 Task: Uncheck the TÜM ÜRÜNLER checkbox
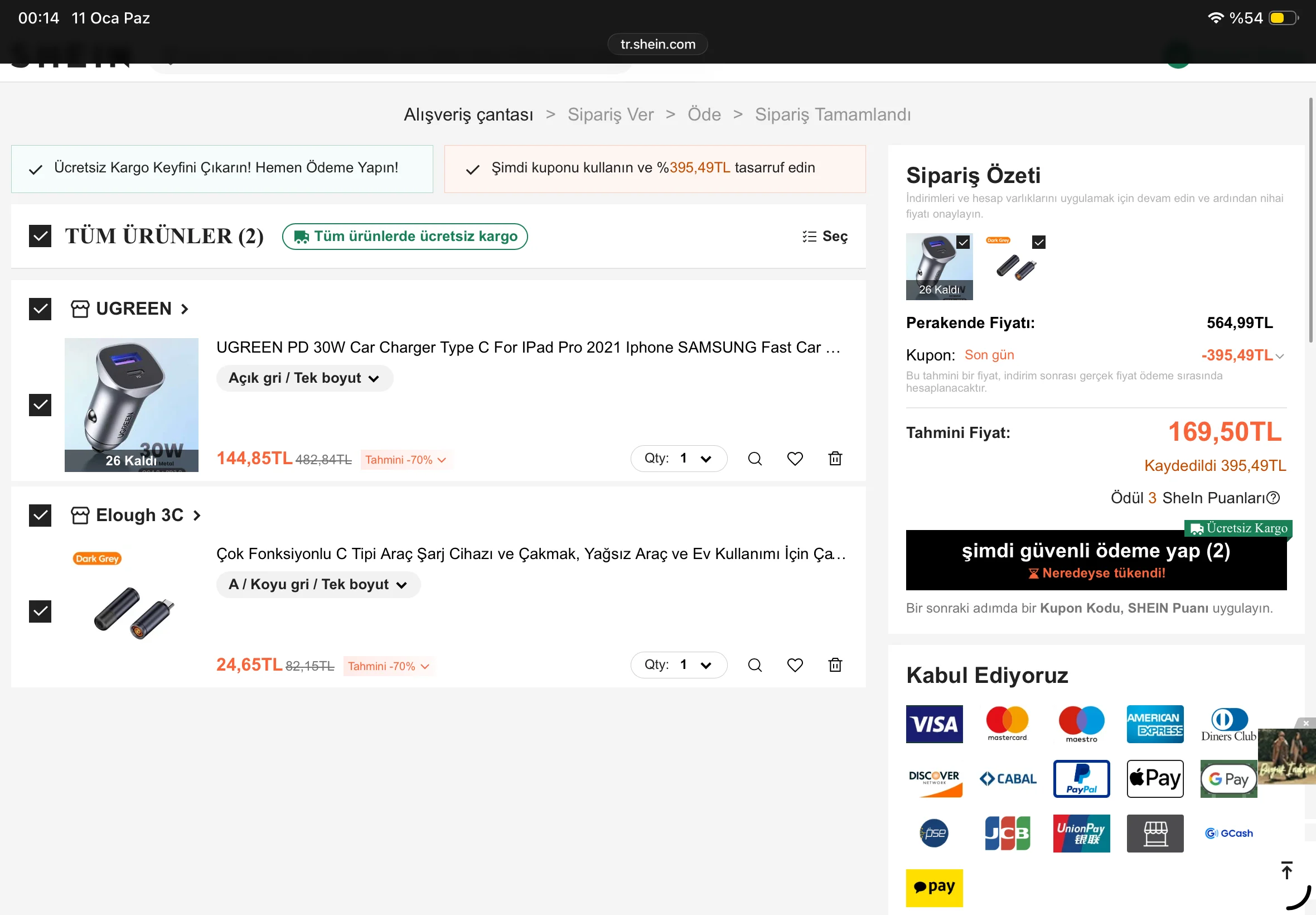(x=40, y=236)
